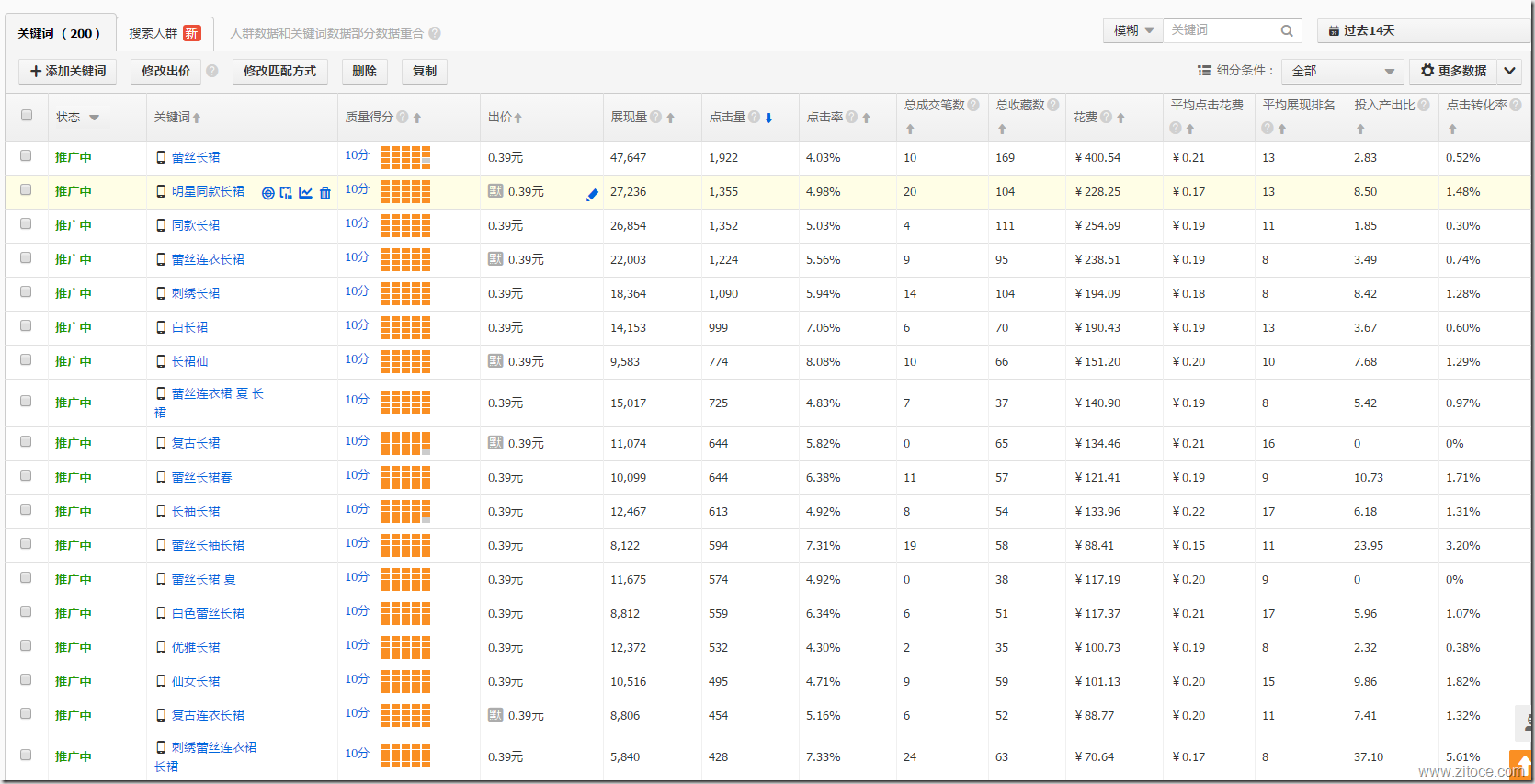The image size is (1535, 784).
Task: Expand the arrow next to 更多数据
Action: [x=1509, y=71]
